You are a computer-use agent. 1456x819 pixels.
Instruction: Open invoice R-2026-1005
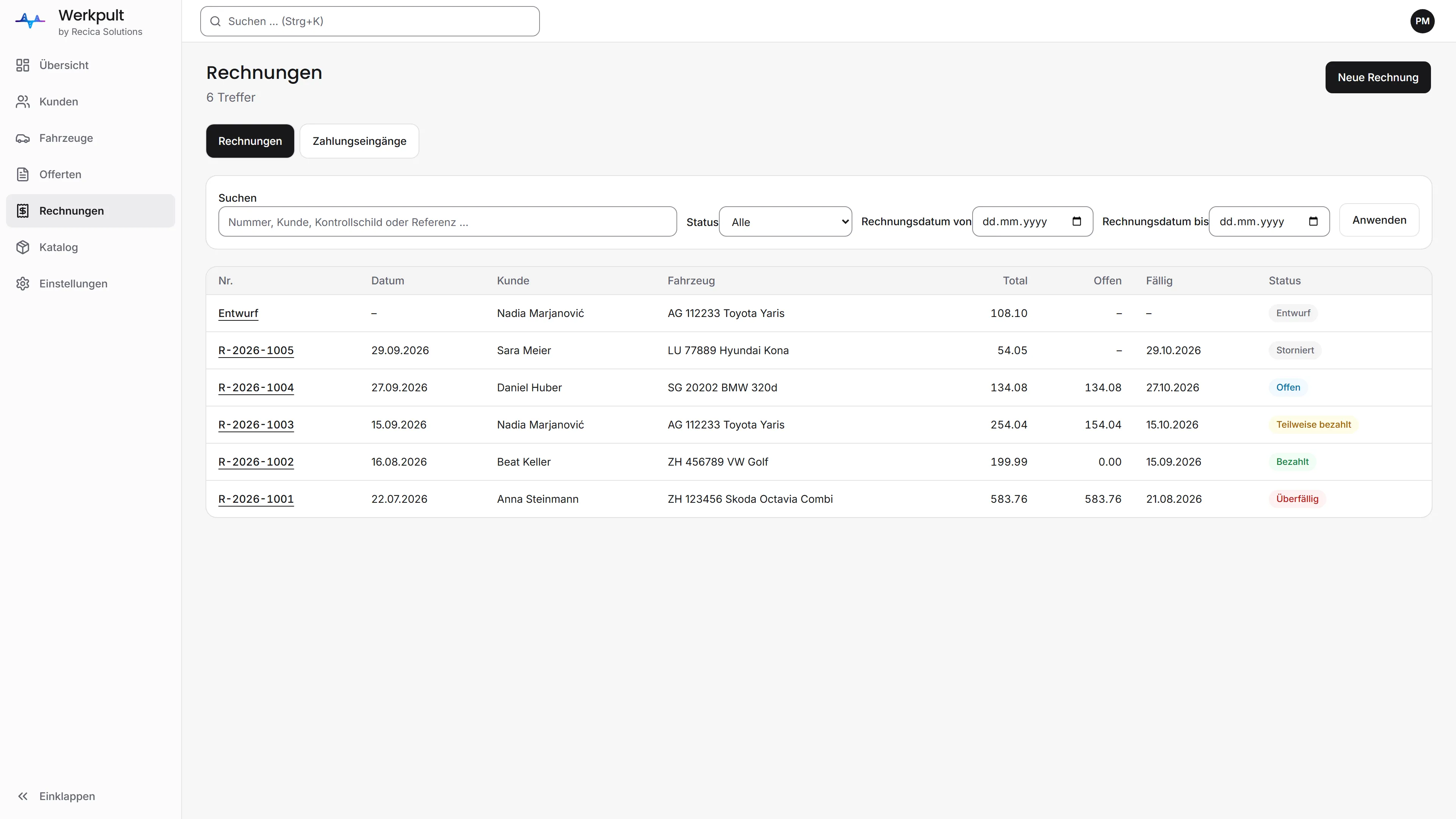[256, 350]
